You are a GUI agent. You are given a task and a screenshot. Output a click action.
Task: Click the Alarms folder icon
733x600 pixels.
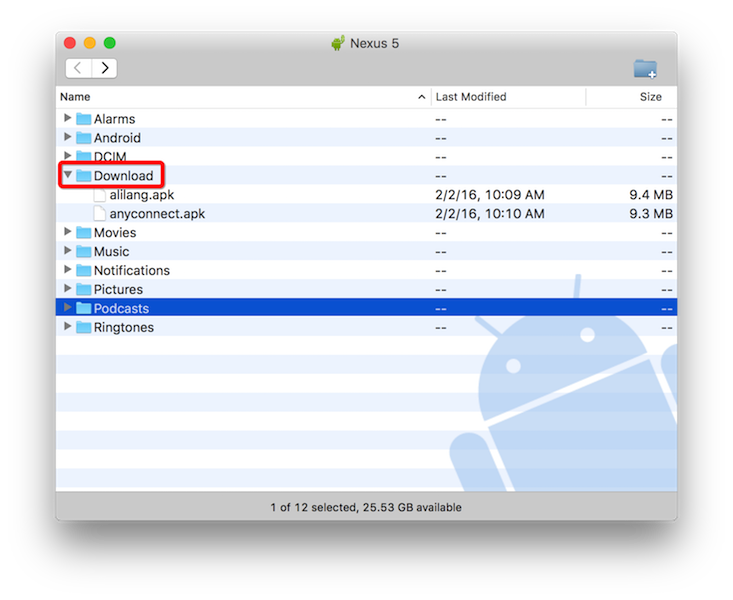[x=84, y=119]
